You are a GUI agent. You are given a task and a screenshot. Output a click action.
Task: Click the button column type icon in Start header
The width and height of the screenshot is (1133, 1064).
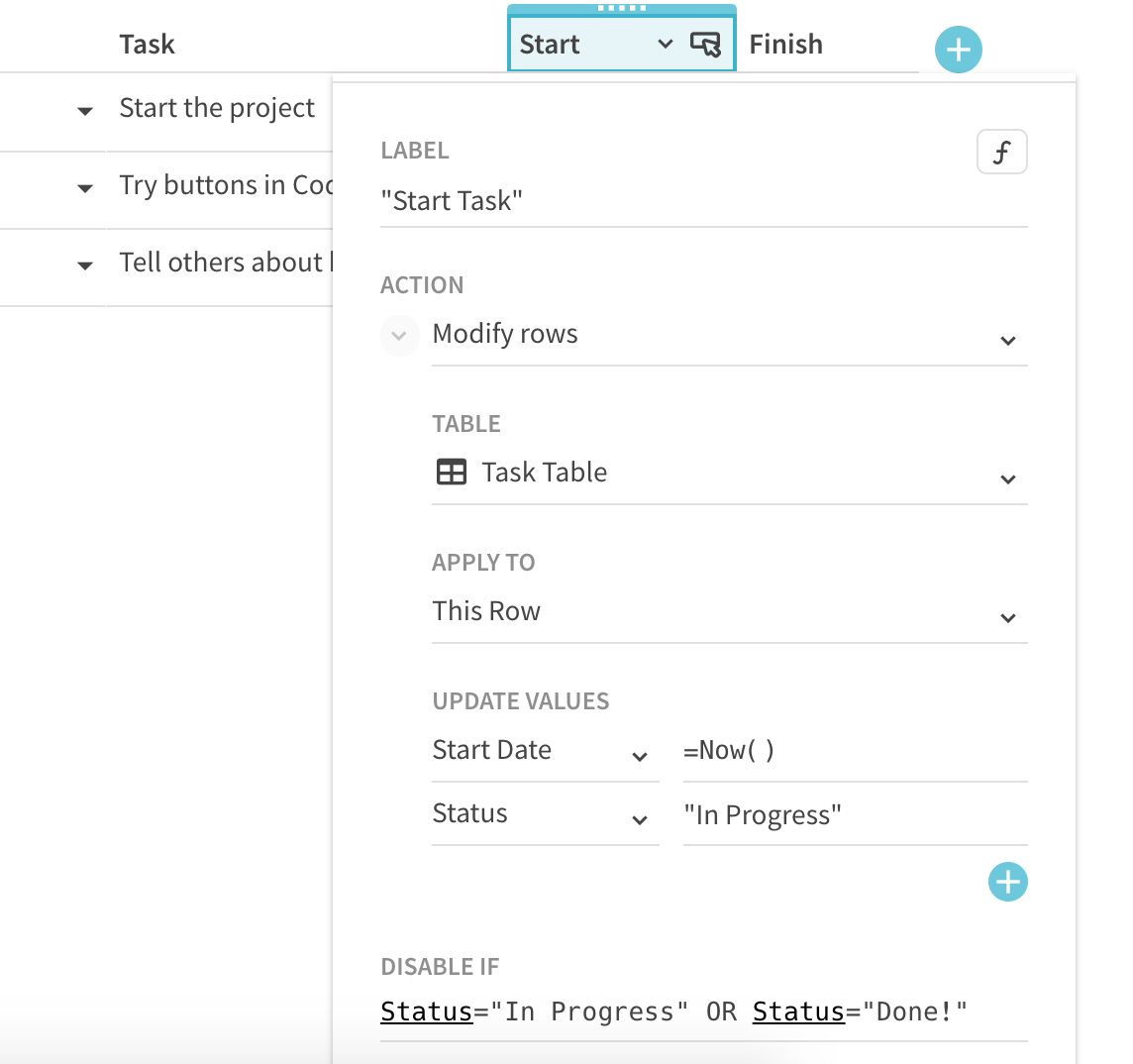coord(705,45)
